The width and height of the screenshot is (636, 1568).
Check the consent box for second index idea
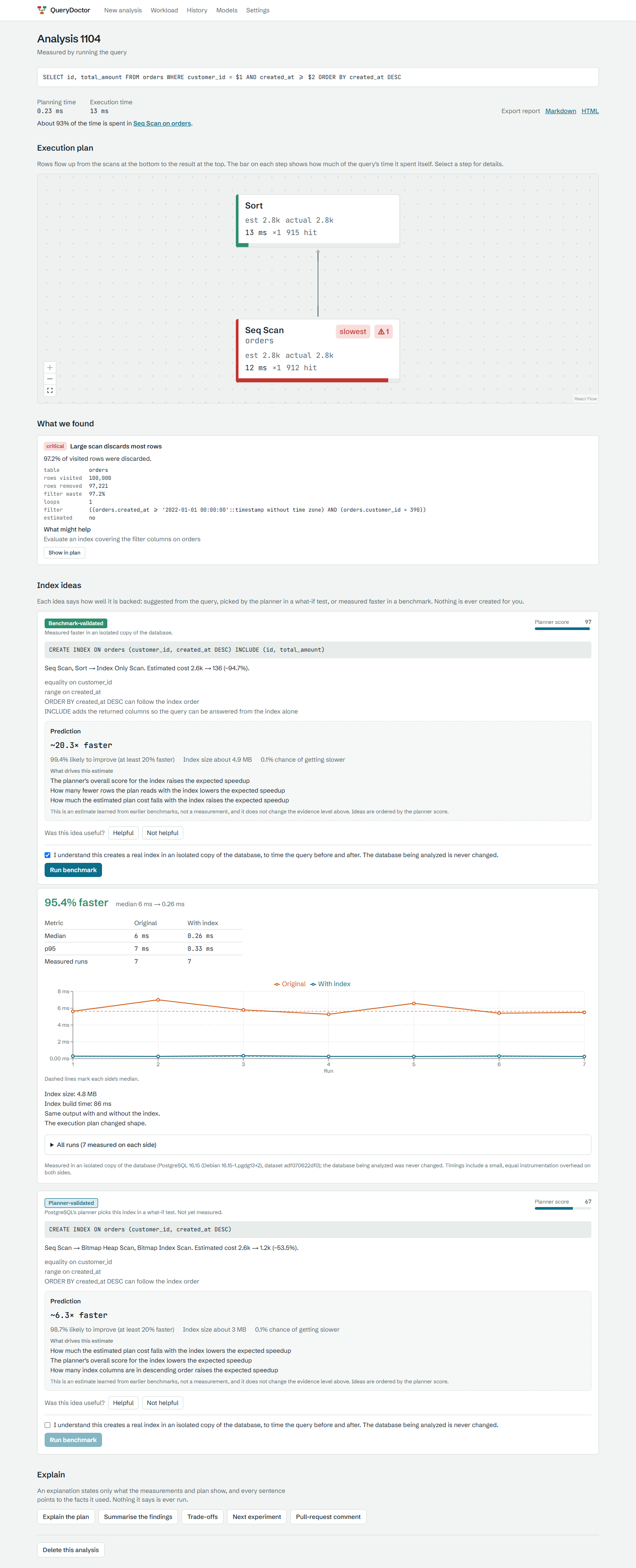point(47,1425)
